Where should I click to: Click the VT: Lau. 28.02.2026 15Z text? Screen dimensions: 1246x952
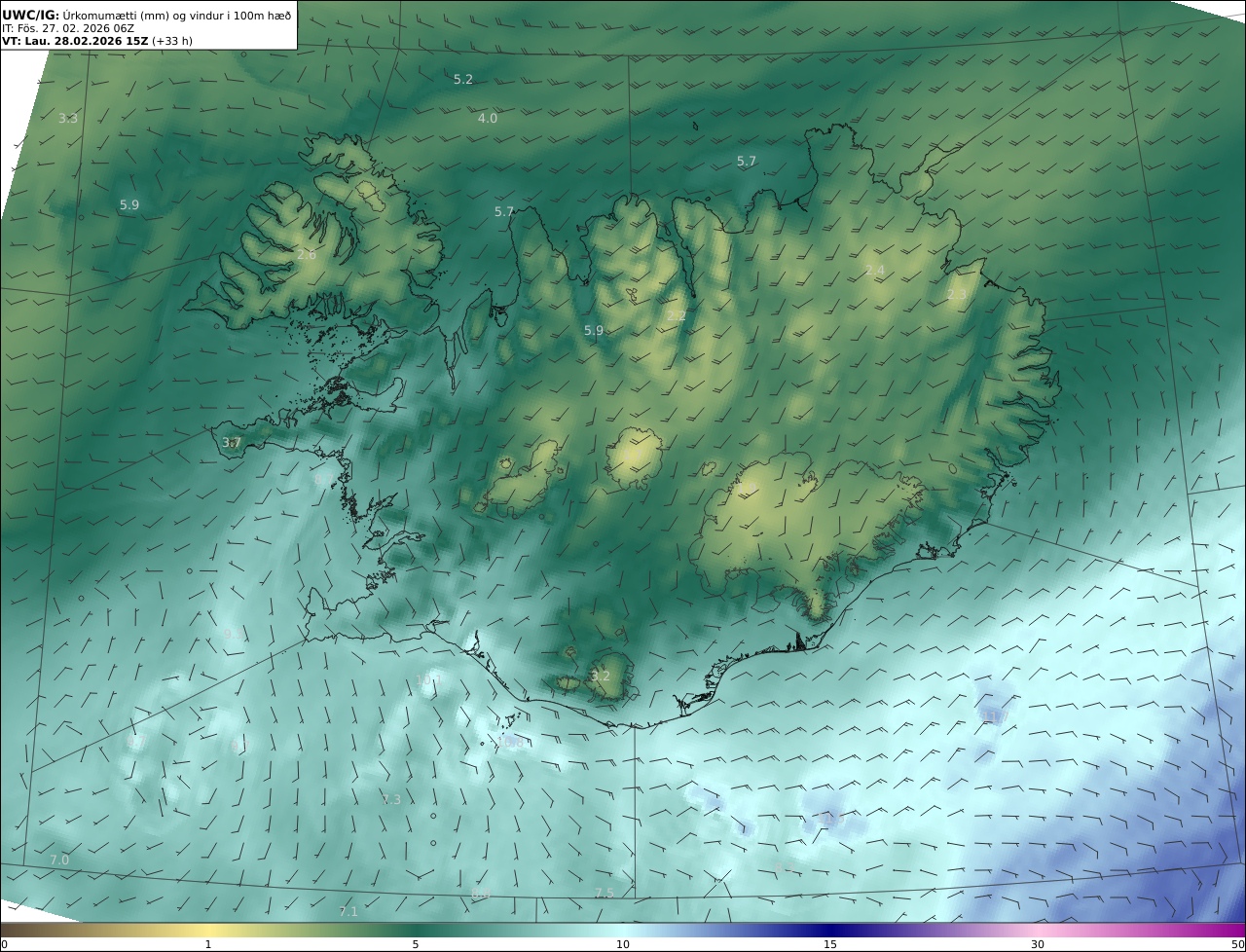[x=75, y=41]
